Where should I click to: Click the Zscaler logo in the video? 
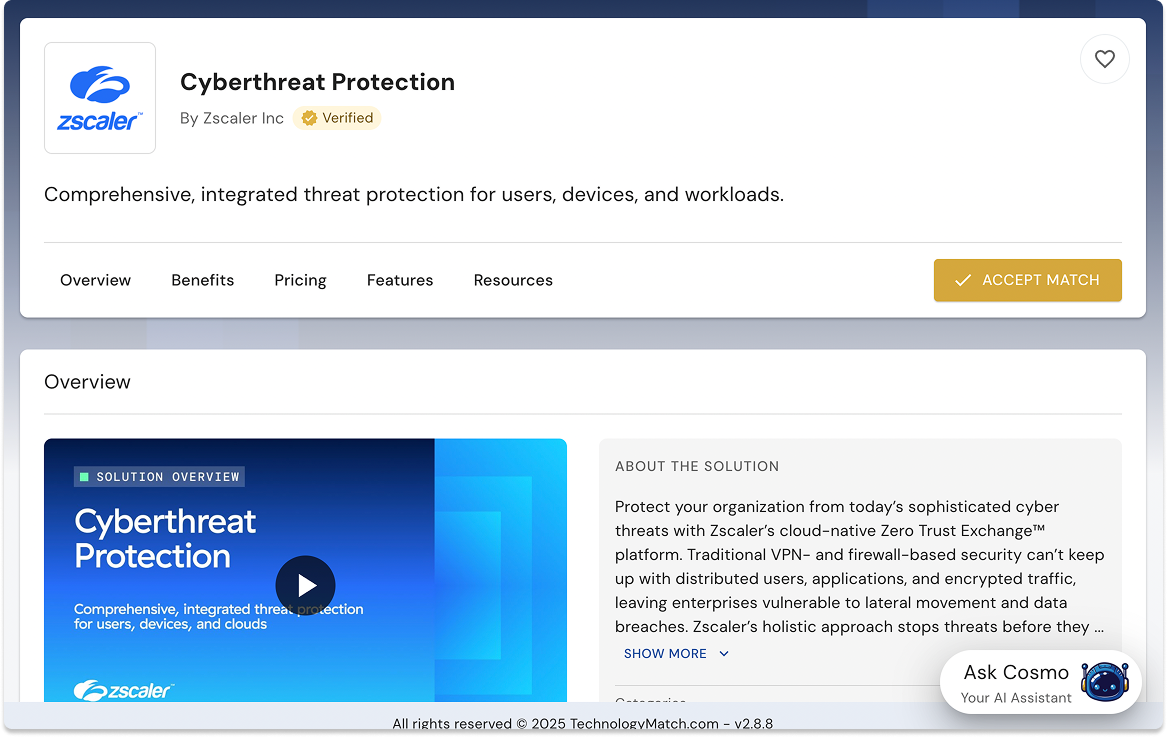pos(124,690)
